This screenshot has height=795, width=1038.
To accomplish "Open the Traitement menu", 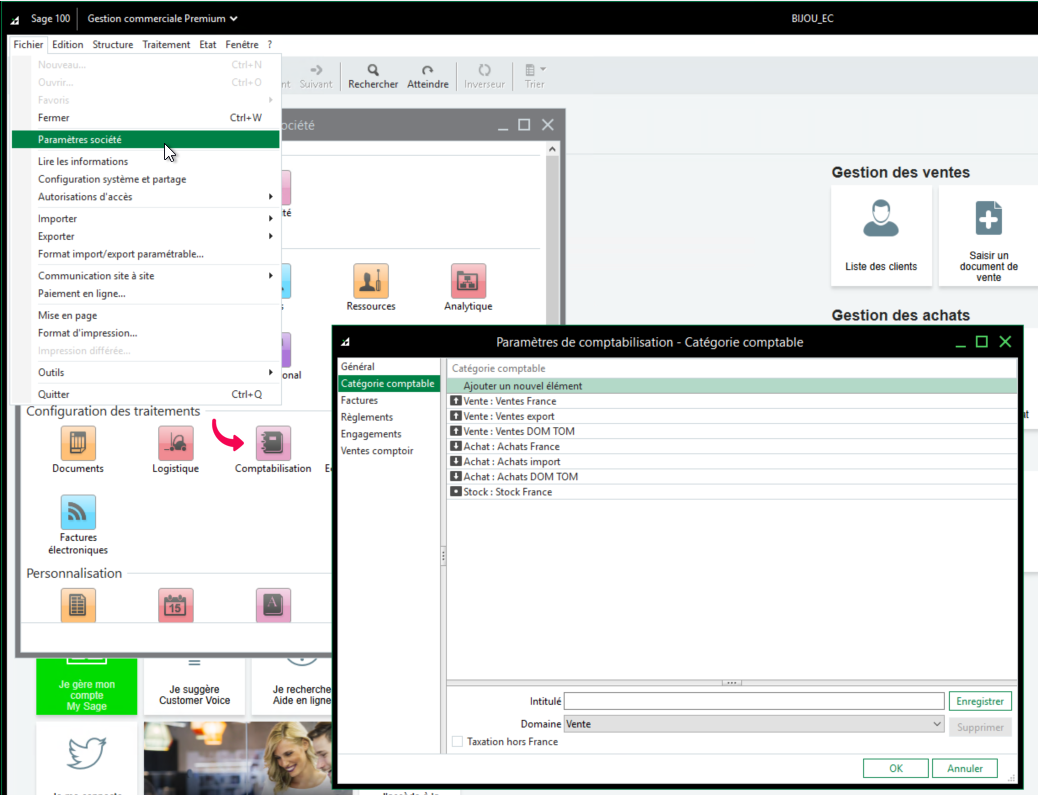I will (x=166, y=45).
